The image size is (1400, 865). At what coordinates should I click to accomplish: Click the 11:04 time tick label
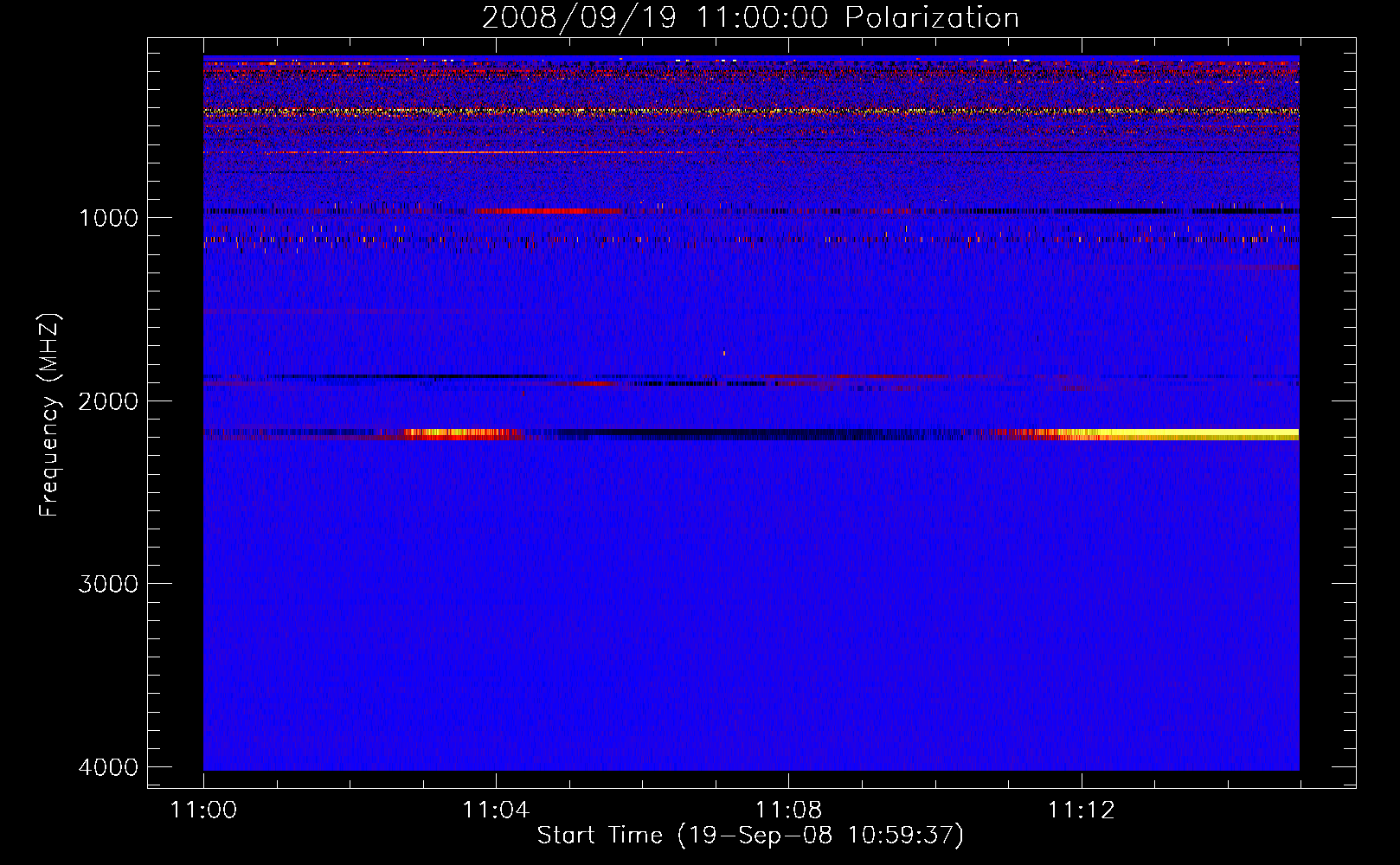(x=496, y=810)
